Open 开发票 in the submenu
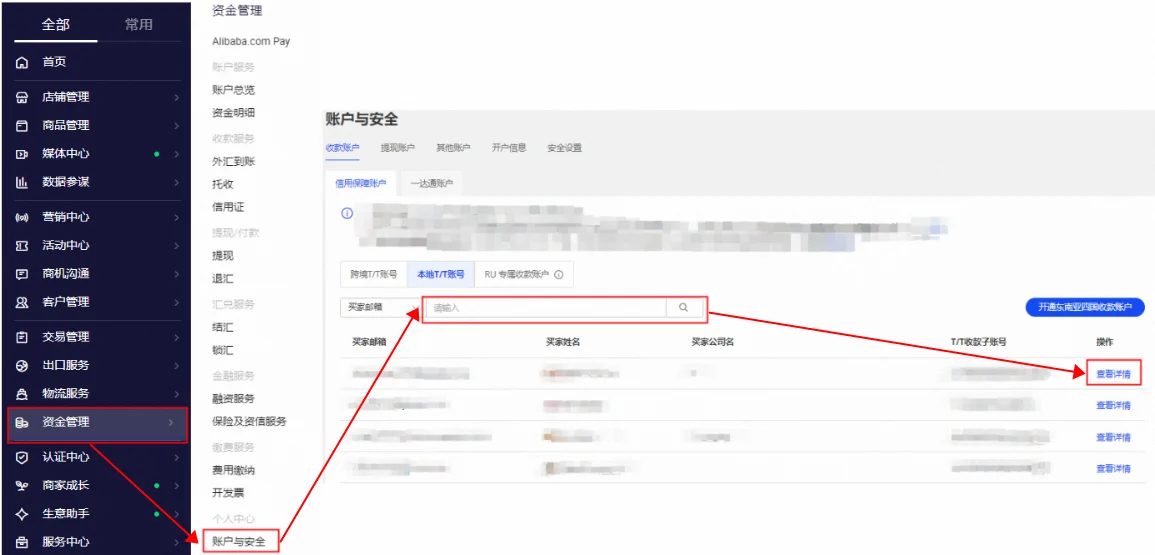 coord(228,493)
